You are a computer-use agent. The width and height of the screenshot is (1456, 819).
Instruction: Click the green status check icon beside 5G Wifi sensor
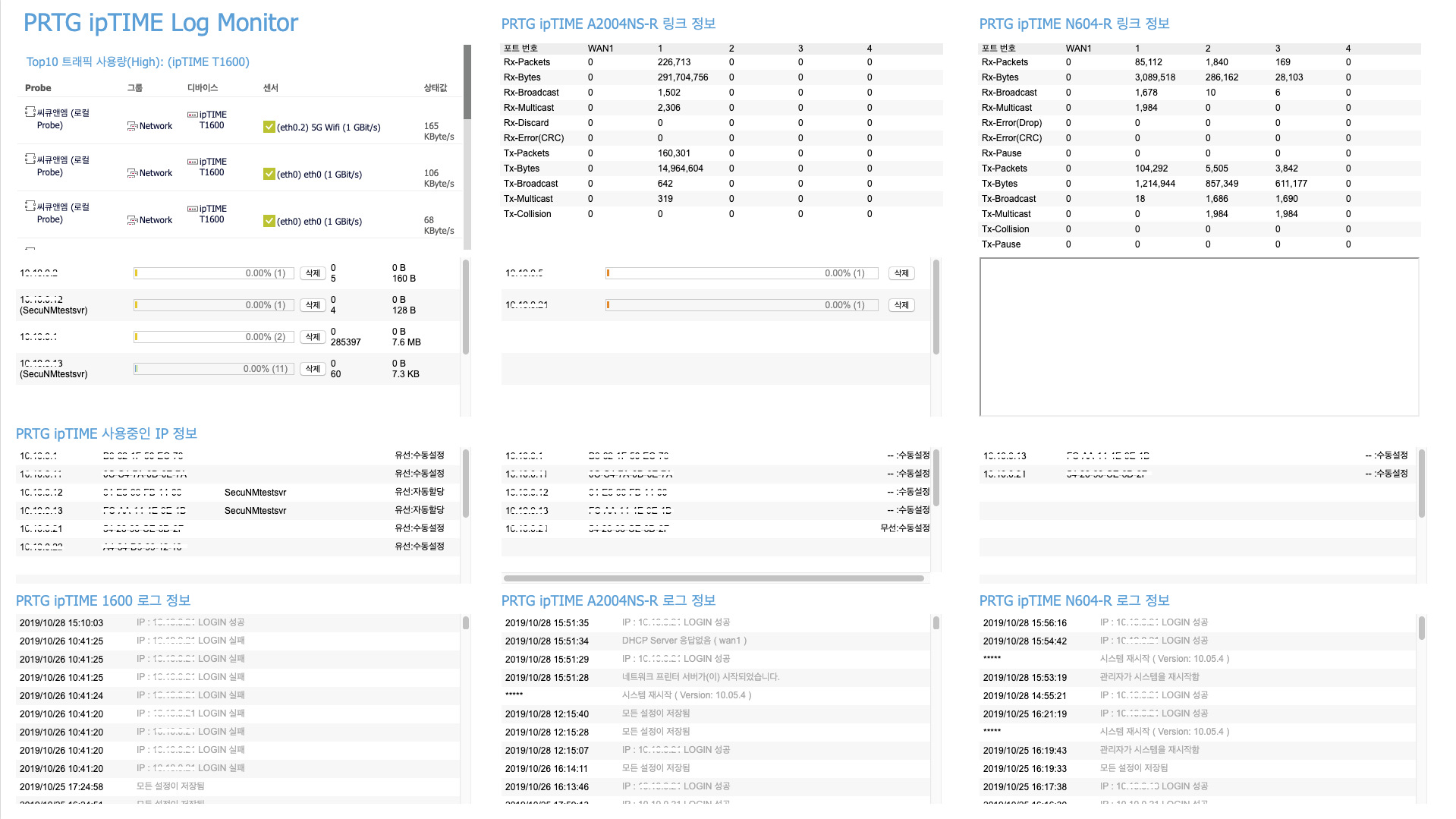tap(269, 128)
